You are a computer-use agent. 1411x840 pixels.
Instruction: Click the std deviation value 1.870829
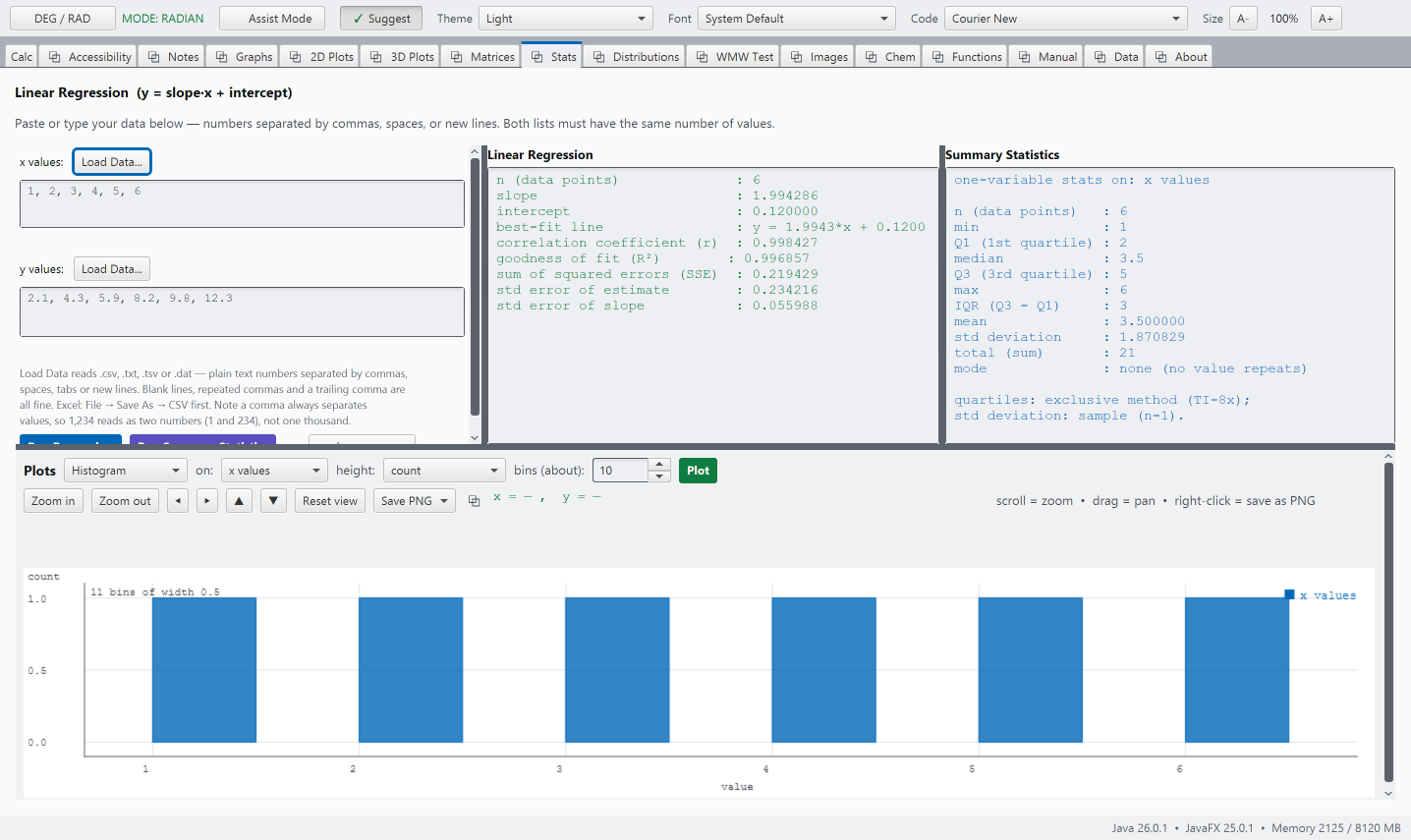click(x=1152, y=337)
